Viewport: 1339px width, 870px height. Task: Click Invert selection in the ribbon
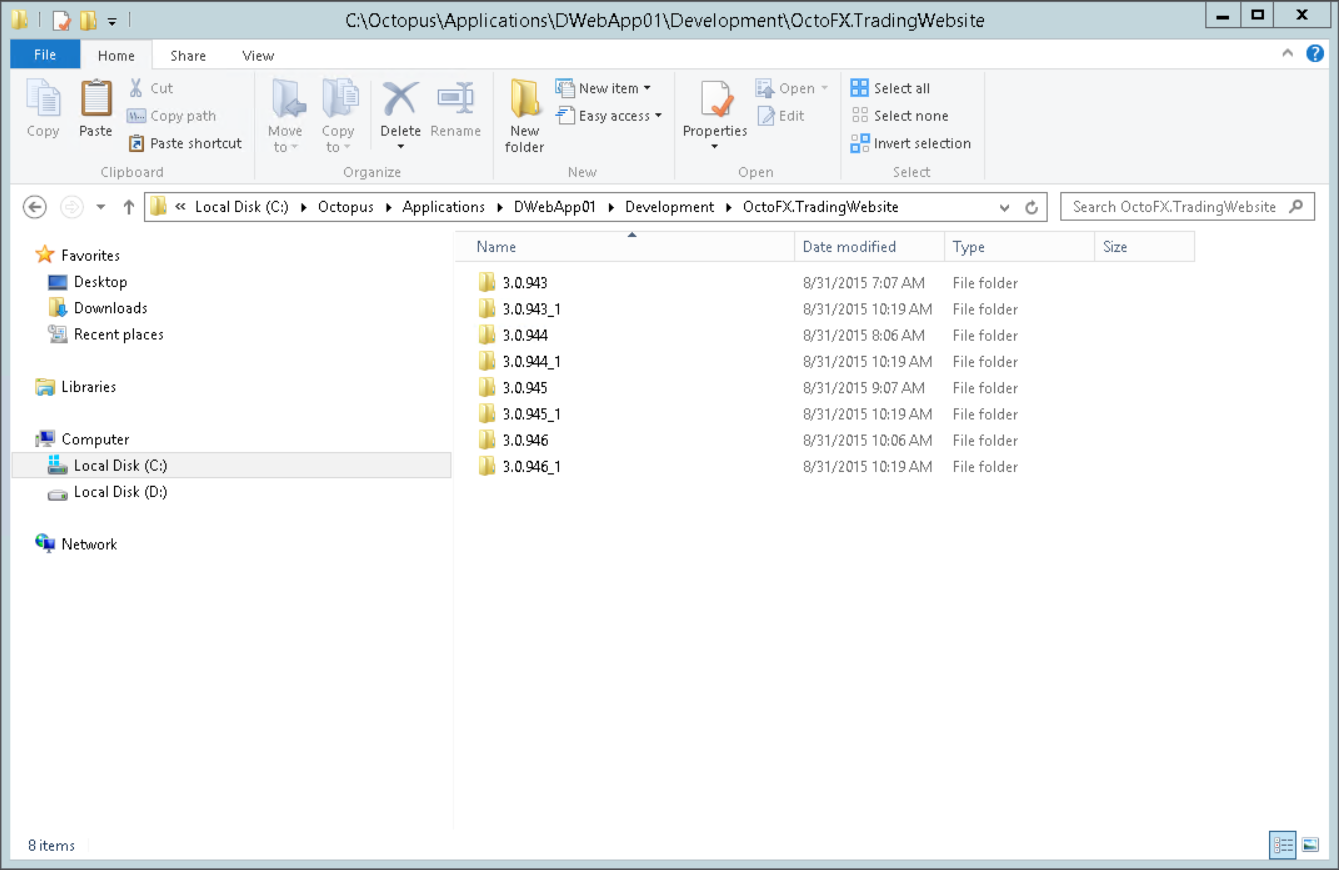coord(911,144)
